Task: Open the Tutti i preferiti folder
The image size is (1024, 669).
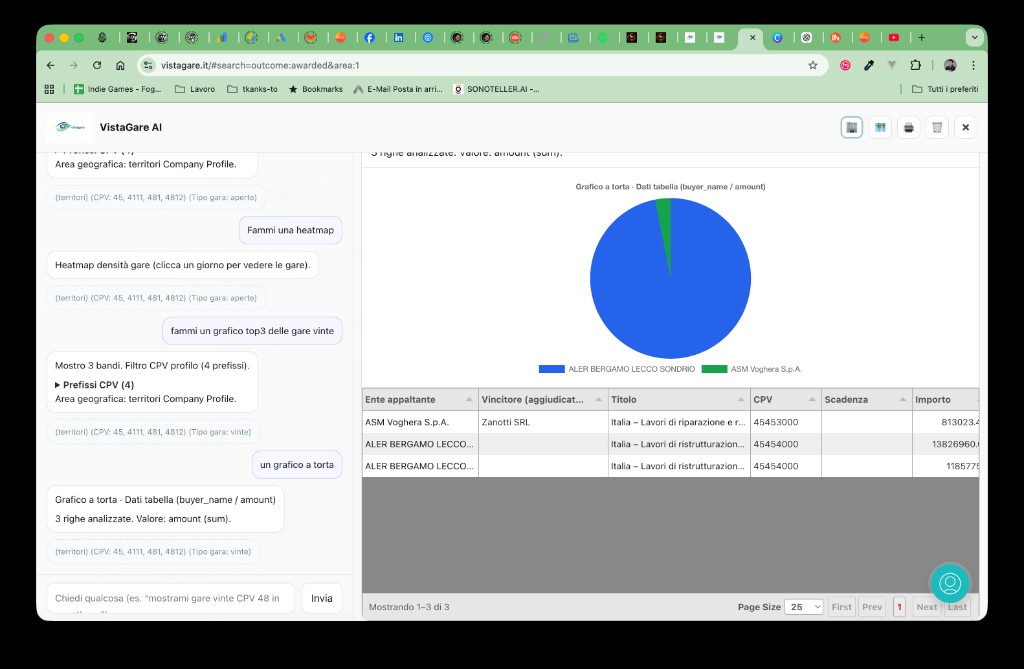Action: pos(945,89)
